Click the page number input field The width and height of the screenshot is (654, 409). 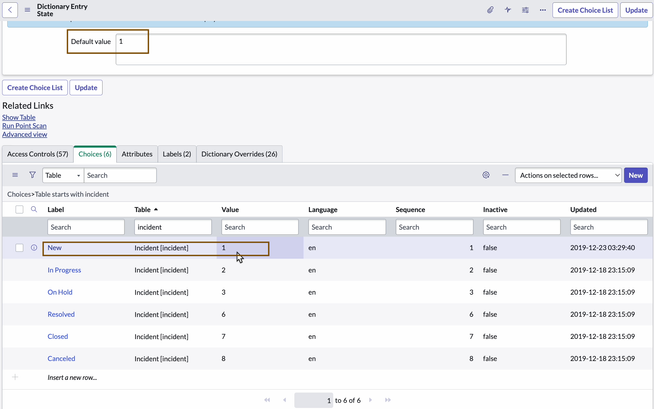314,400
